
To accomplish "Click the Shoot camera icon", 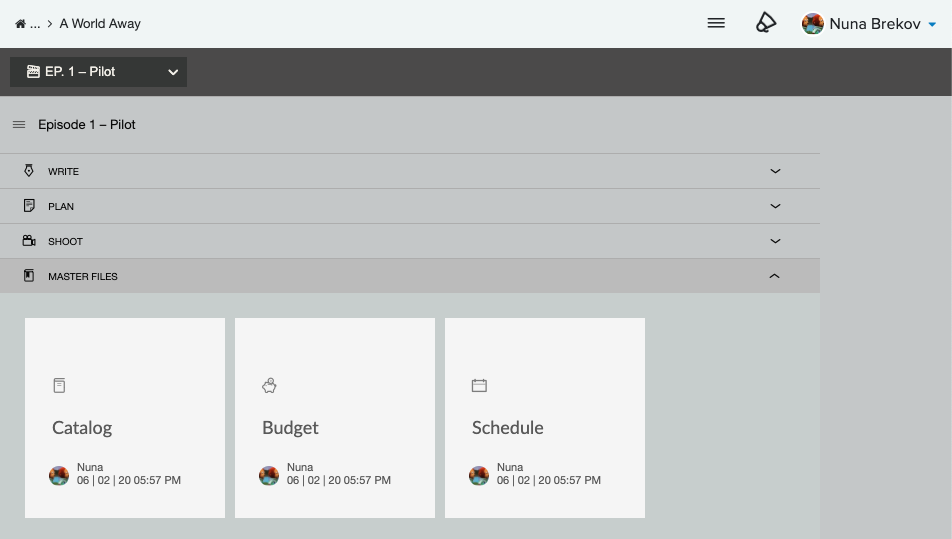I will [29, 241].
